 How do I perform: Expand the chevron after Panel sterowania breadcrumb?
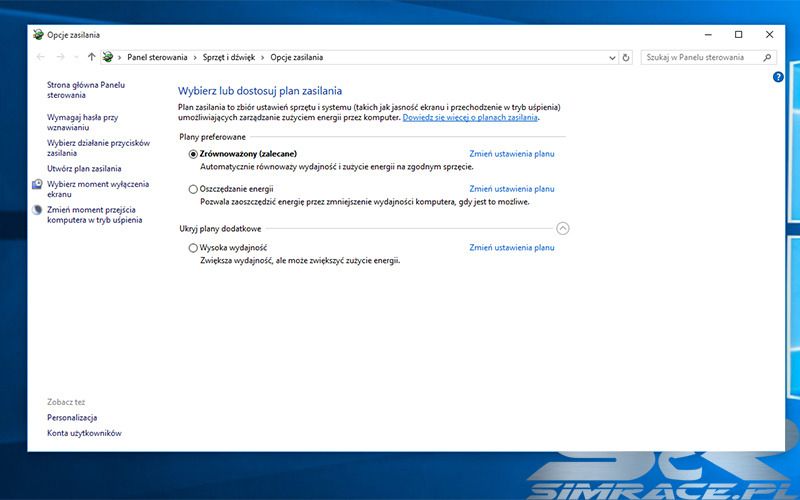197,58
